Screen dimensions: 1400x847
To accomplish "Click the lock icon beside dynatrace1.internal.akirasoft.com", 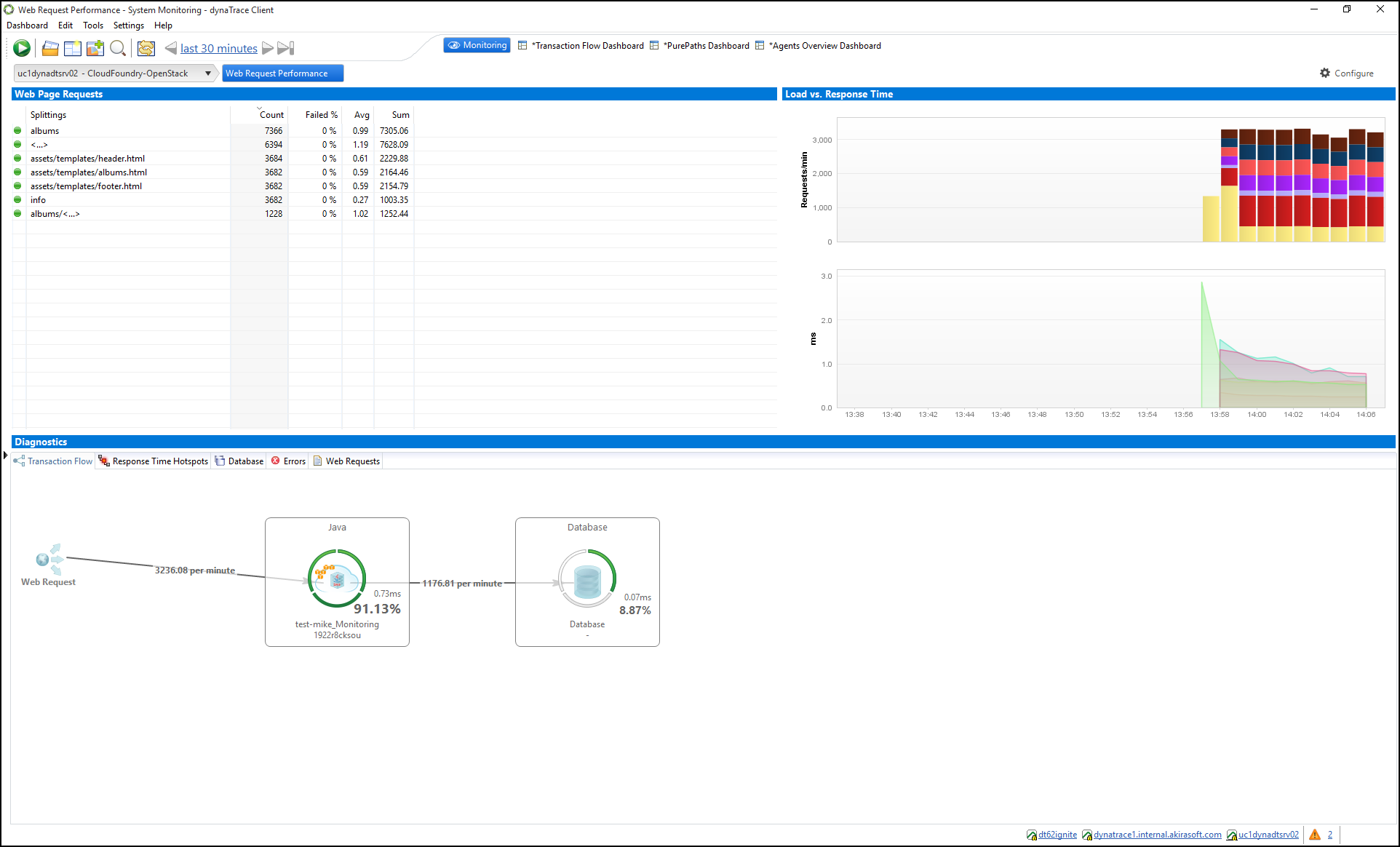I will pyautogui.click(x=1087, y=835).
